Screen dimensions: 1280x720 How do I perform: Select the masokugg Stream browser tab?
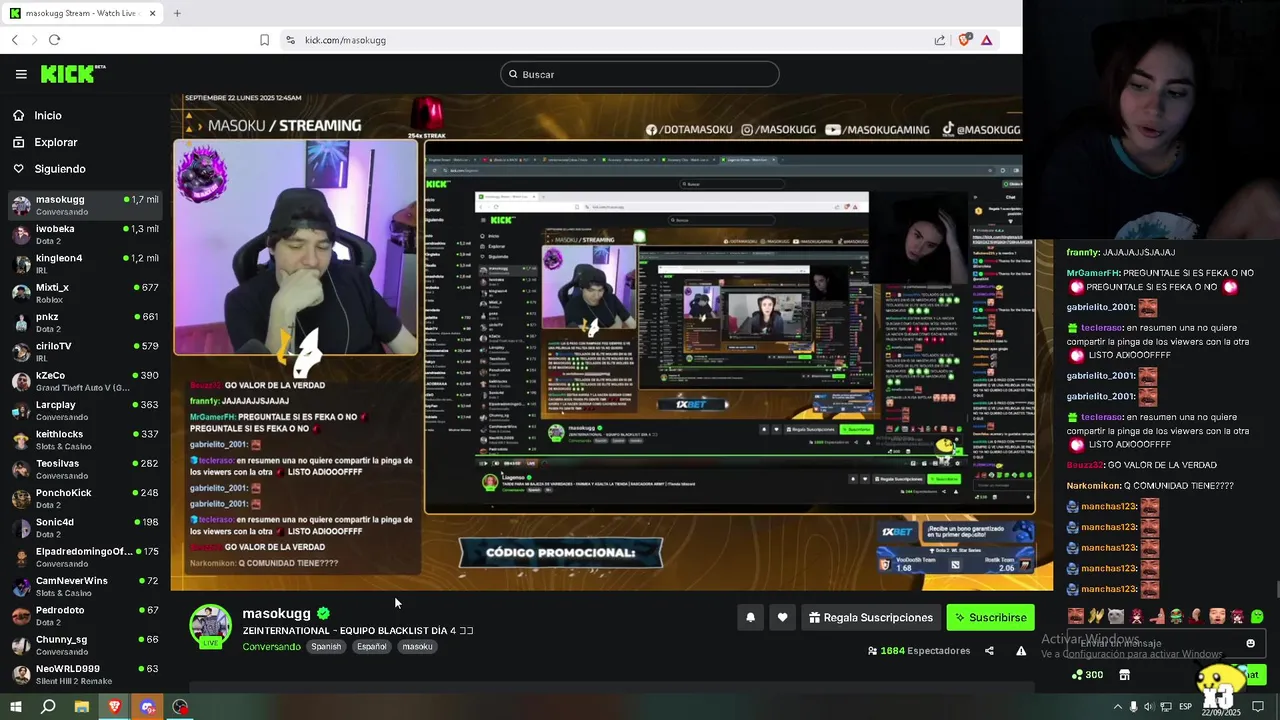click(x=82, y=13)
